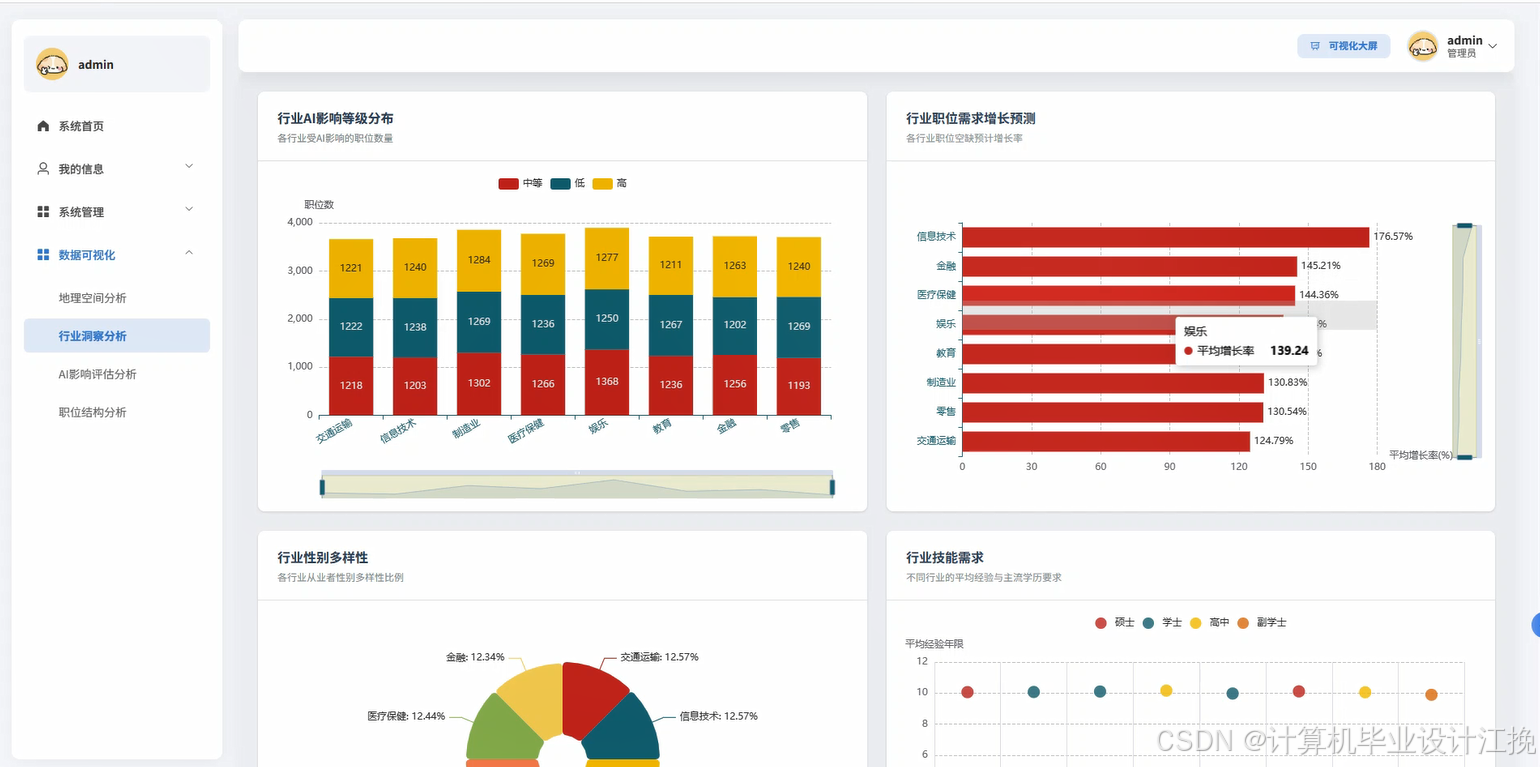Click the 娱乐 axis label in growth chart
Screen dimensions: 1540x767
(946, 324)
